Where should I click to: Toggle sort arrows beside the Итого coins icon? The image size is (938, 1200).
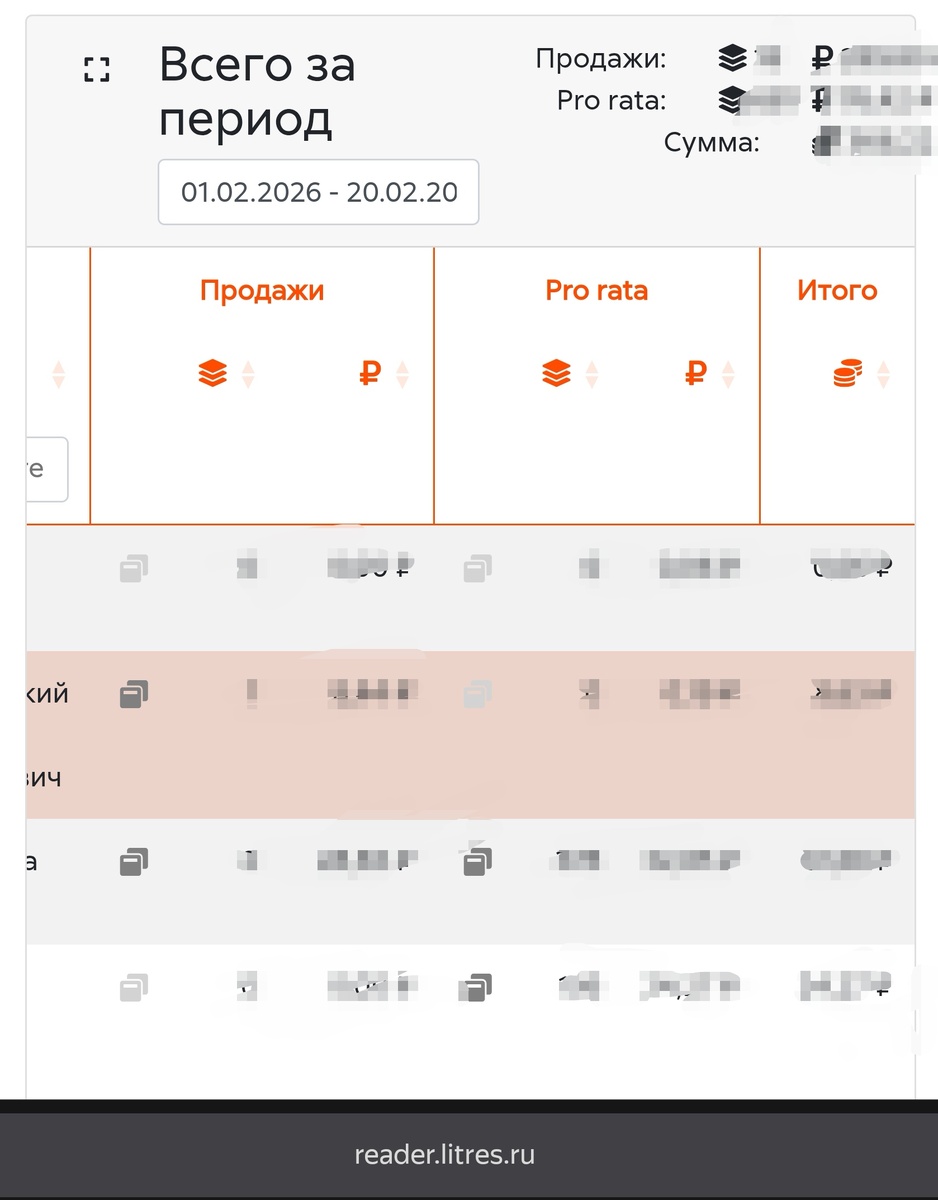click(881, 372)
